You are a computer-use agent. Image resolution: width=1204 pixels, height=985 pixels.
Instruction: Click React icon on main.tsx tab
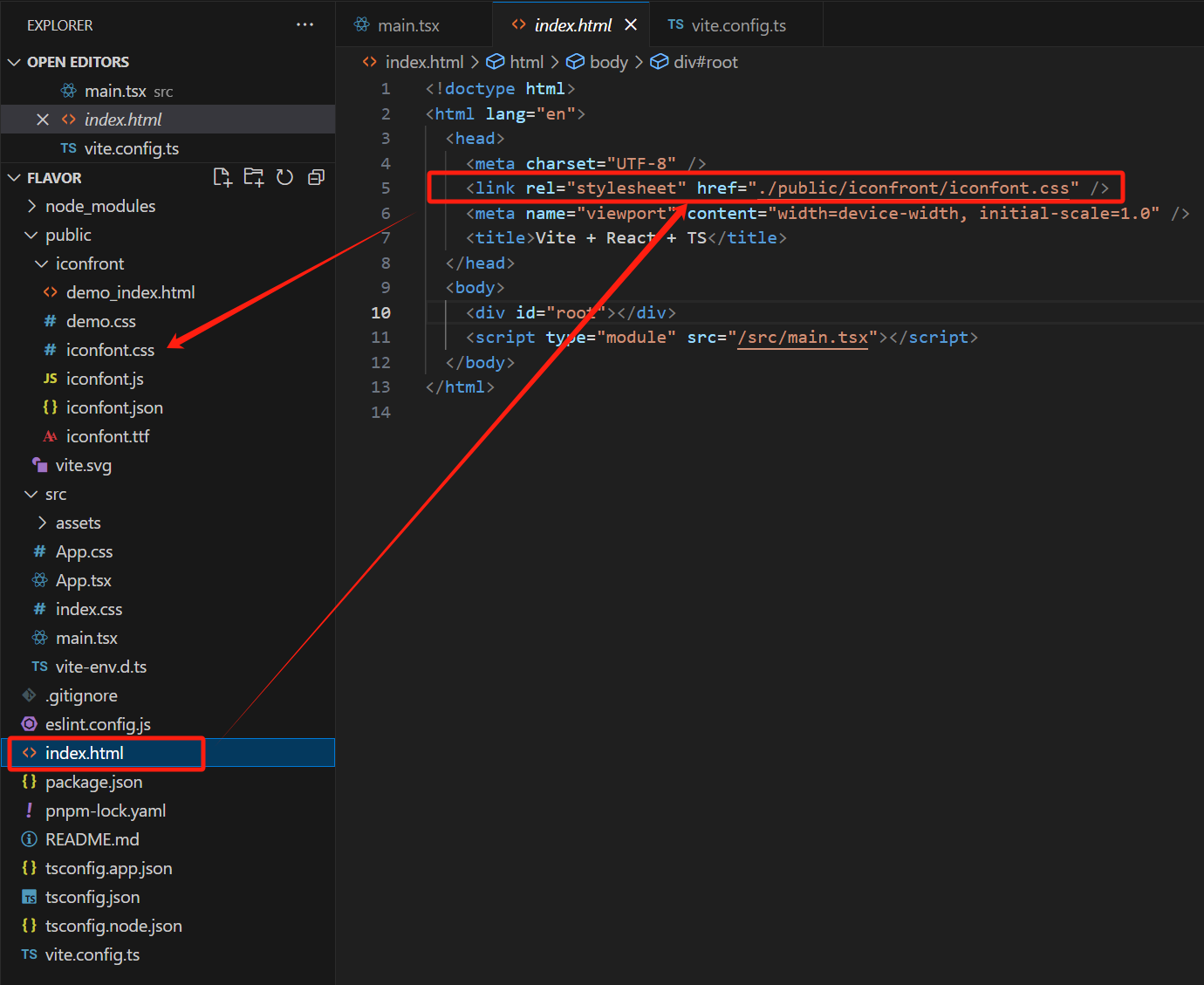(x=362, y=24)
